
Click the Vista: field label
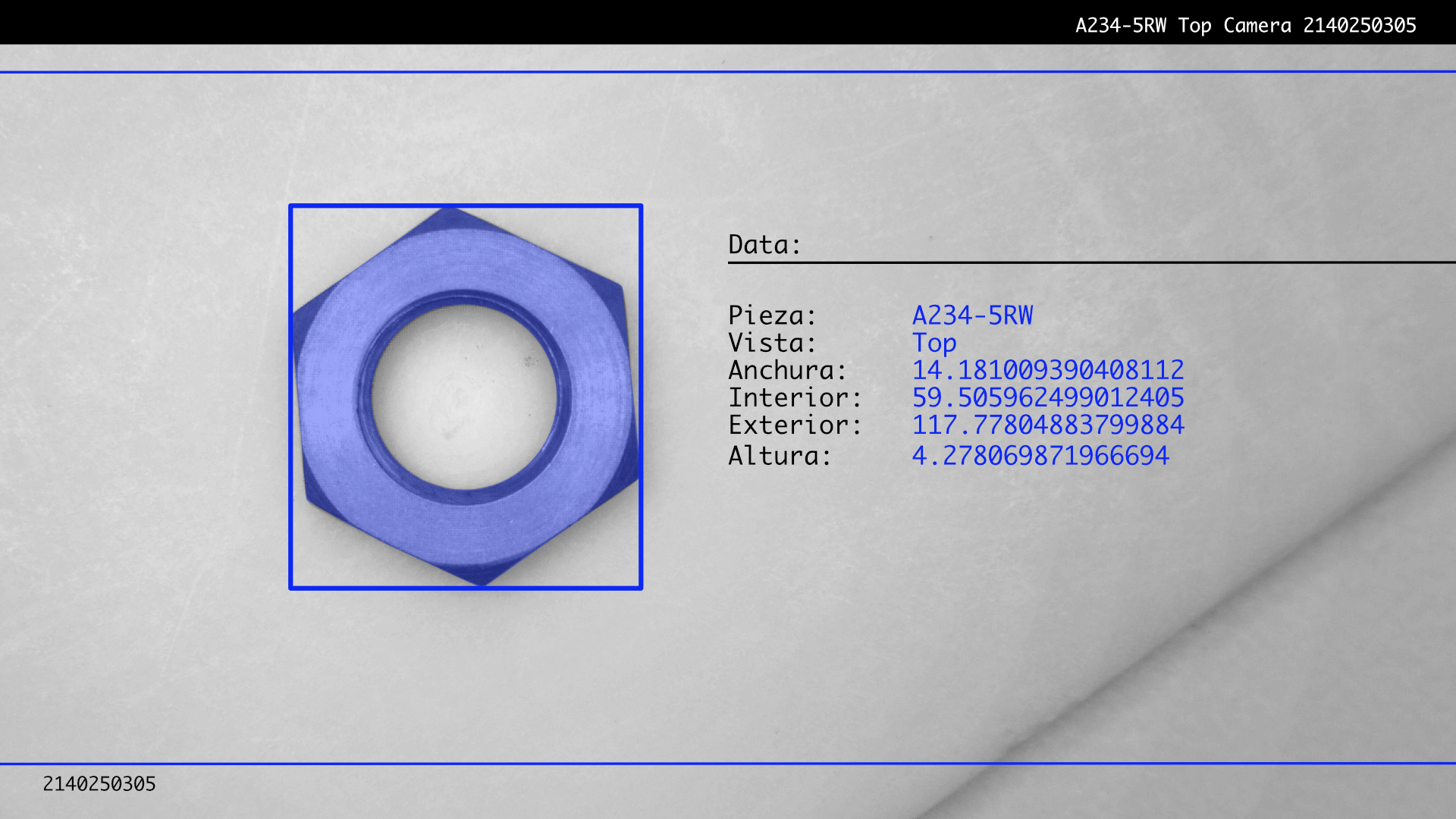[772, 343]
